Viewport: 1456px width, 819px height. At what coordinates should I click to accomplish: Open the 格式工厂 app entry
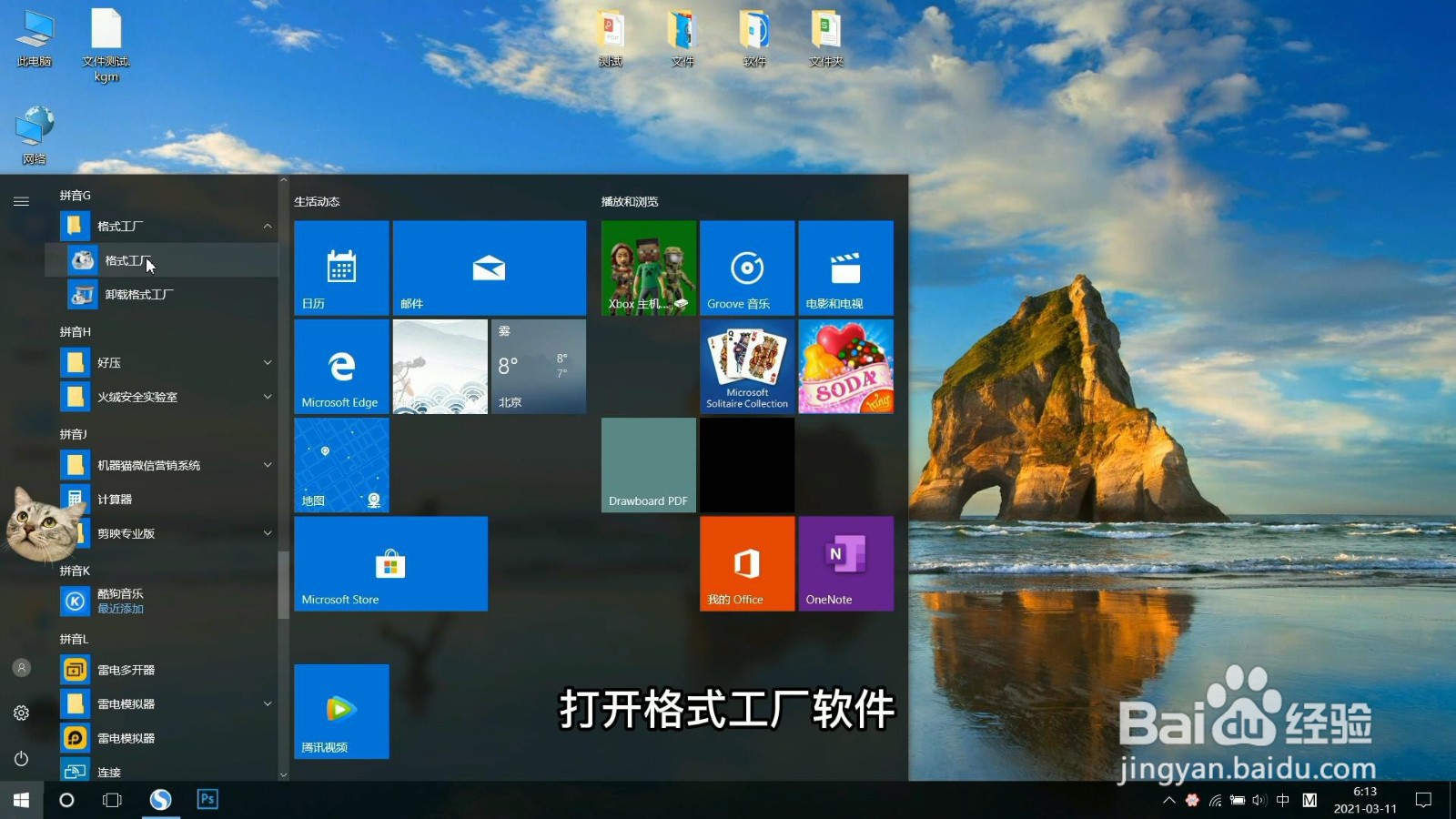coord(162,260)
